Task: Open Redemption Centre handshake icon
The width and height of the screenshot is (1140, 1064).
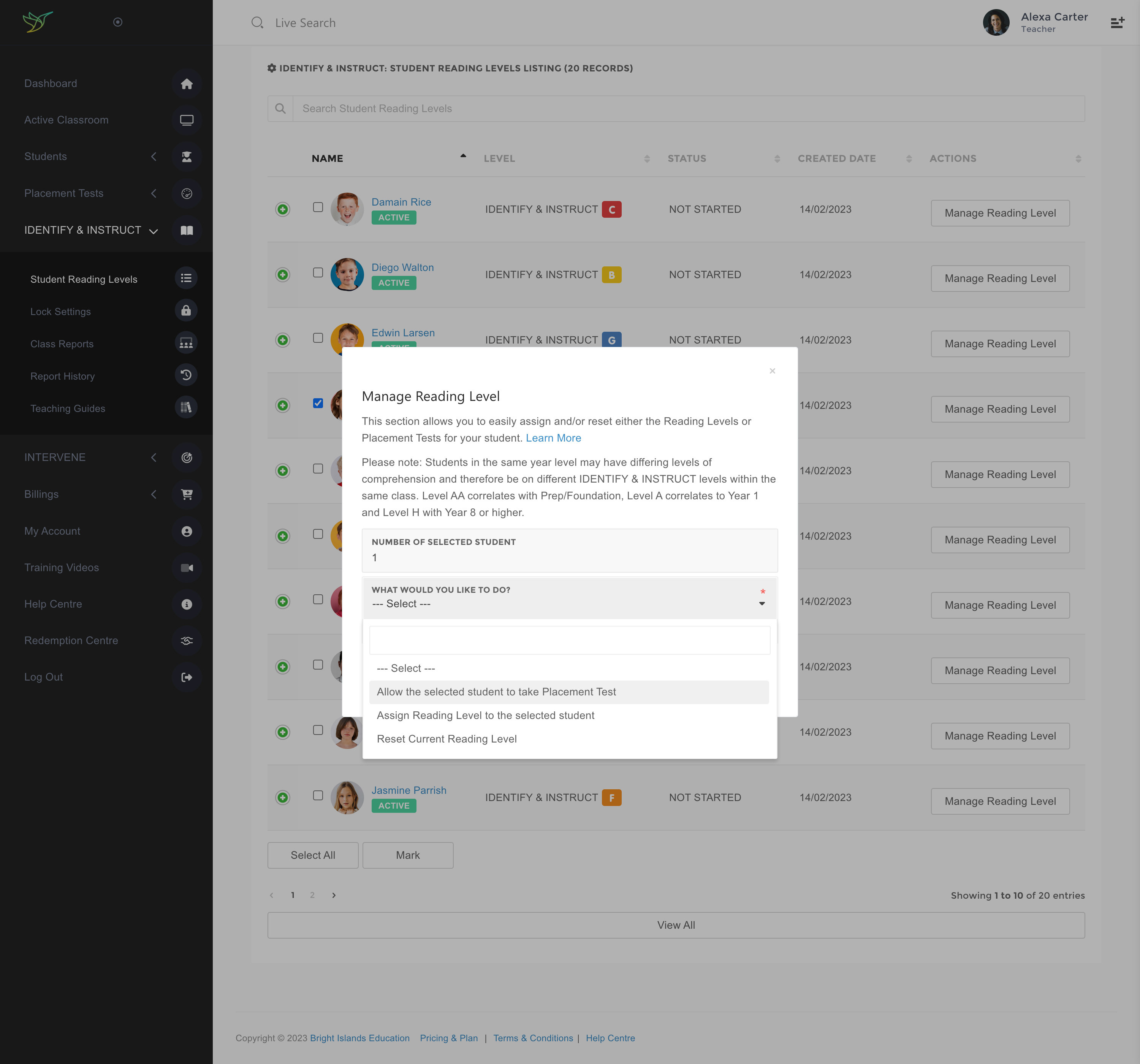Action: (x=186, y=640)
